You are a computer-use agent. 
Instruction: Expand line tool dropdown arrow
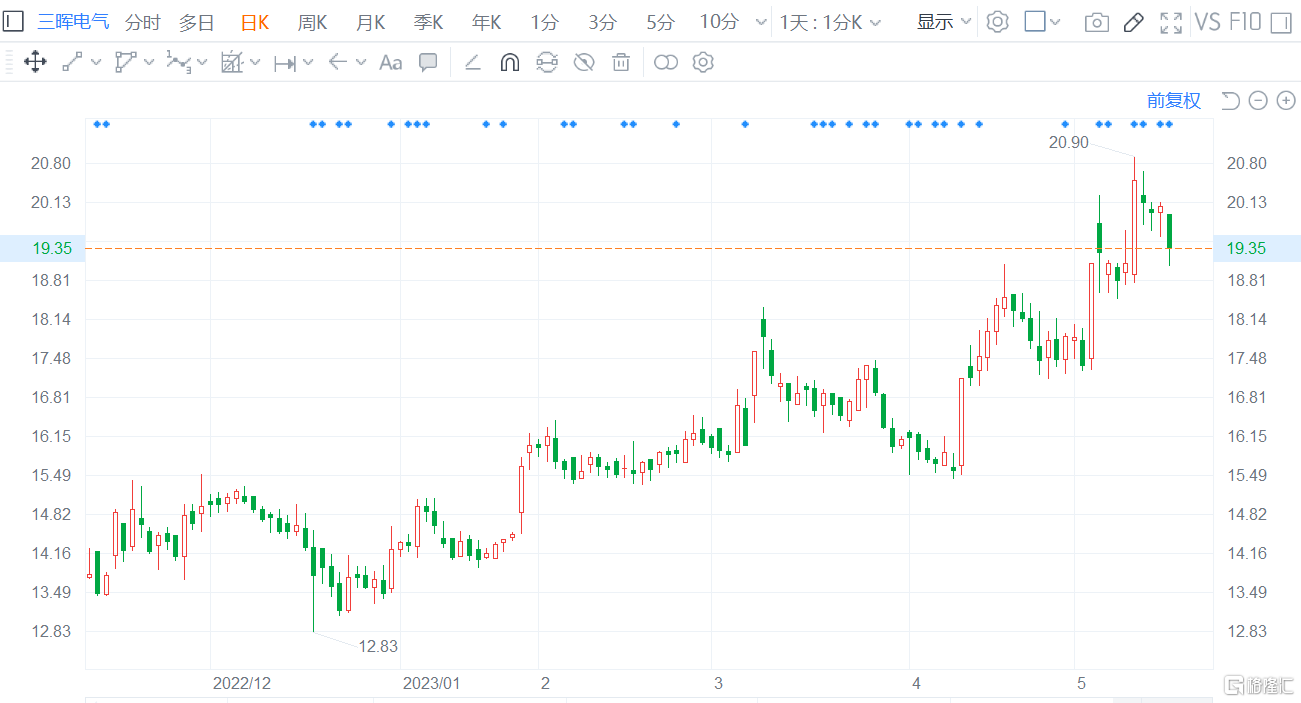(96, 63)
